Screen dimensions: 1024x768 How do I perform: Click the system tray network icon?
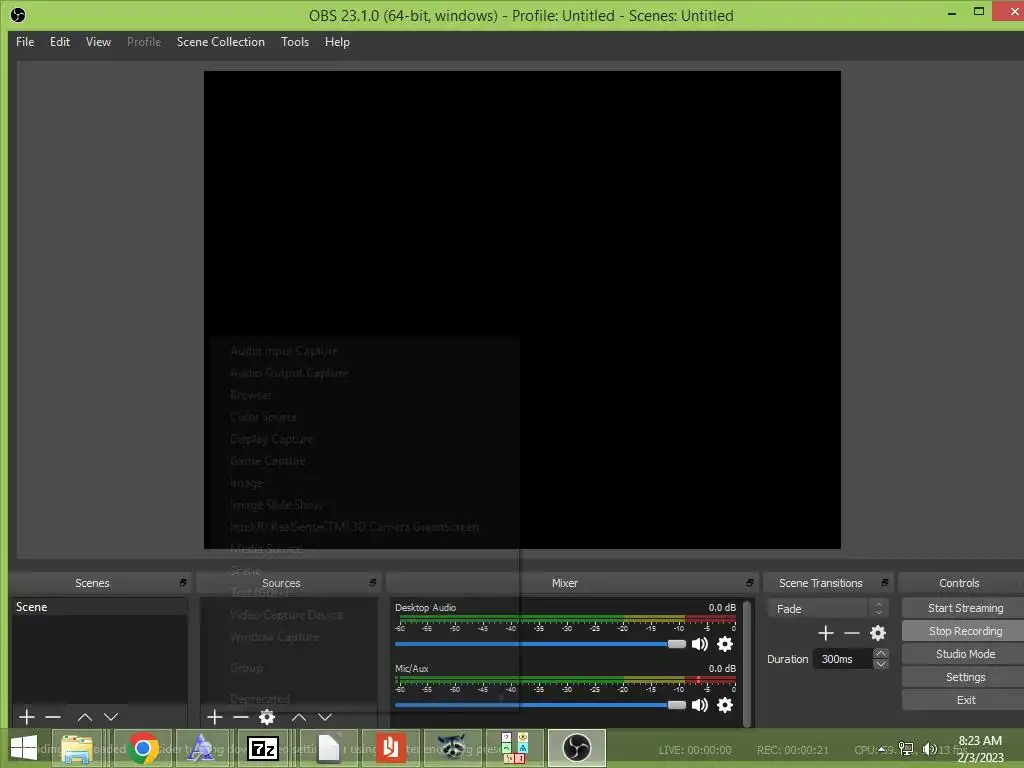tap(906, 748)
